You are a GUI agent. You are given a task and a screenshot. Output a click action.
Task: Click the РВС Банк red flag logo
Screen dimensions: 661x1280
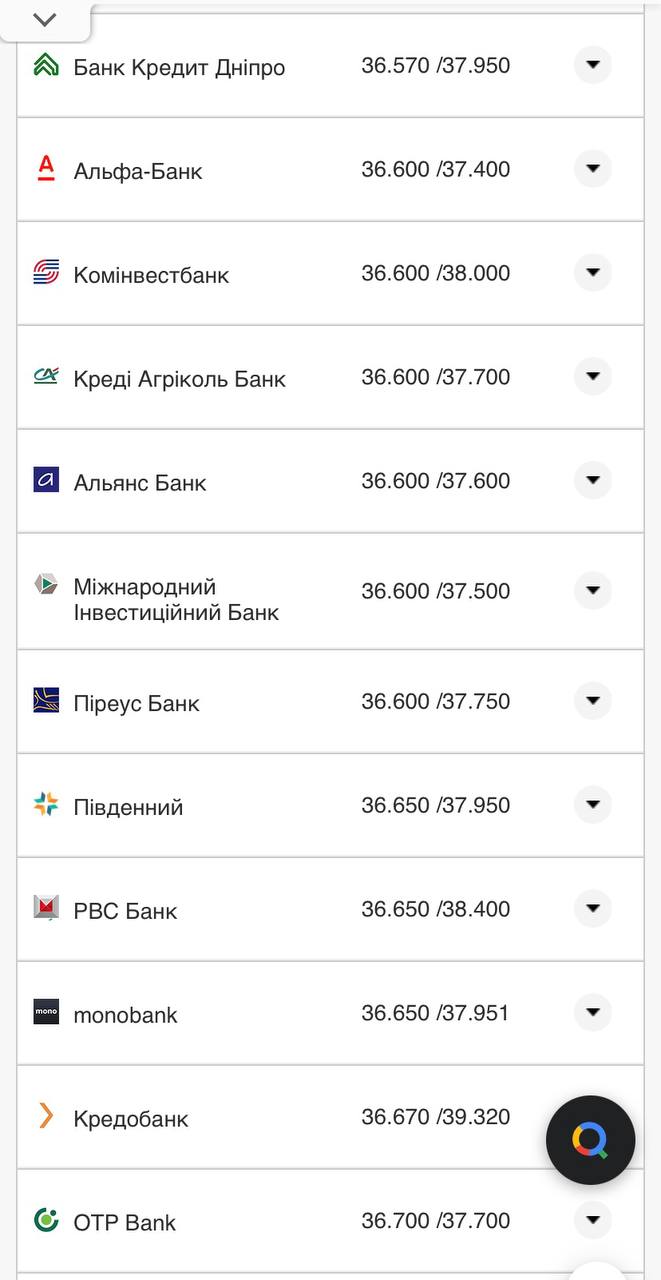point(47,909)
